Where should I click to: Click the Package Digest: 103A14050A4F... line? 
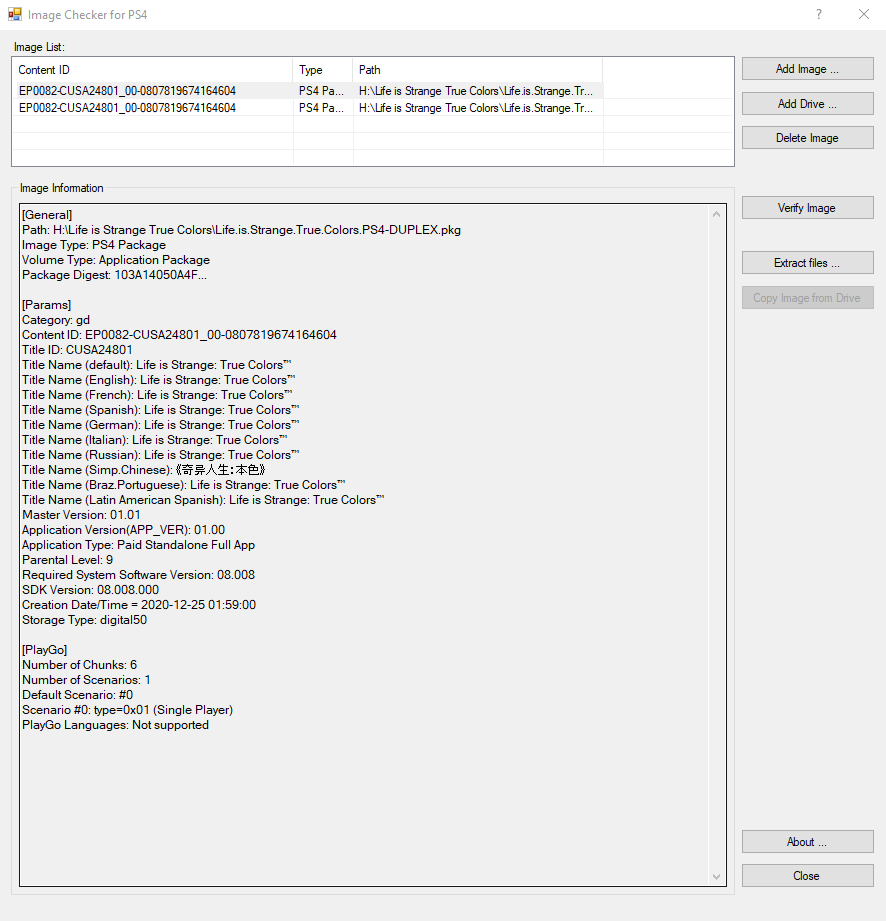click(115, 275)
